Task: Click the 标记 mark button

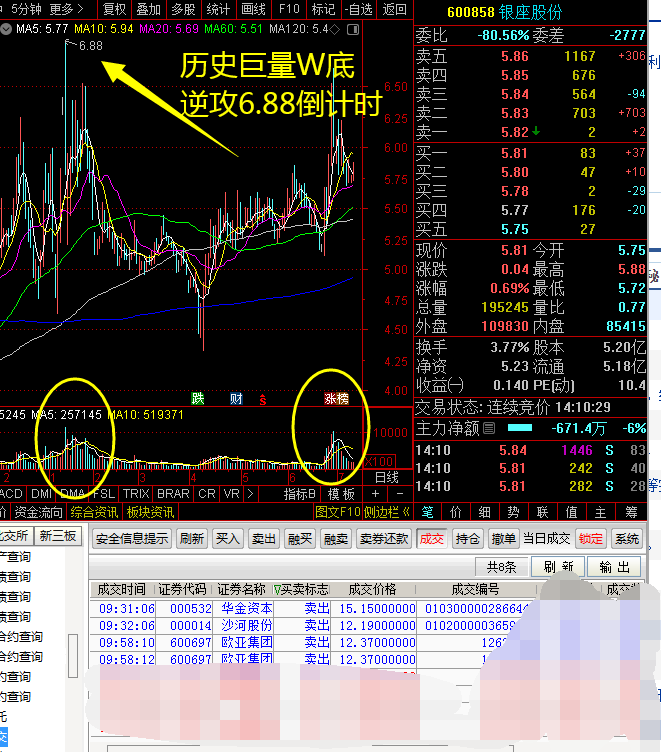Action: point(323,9)
